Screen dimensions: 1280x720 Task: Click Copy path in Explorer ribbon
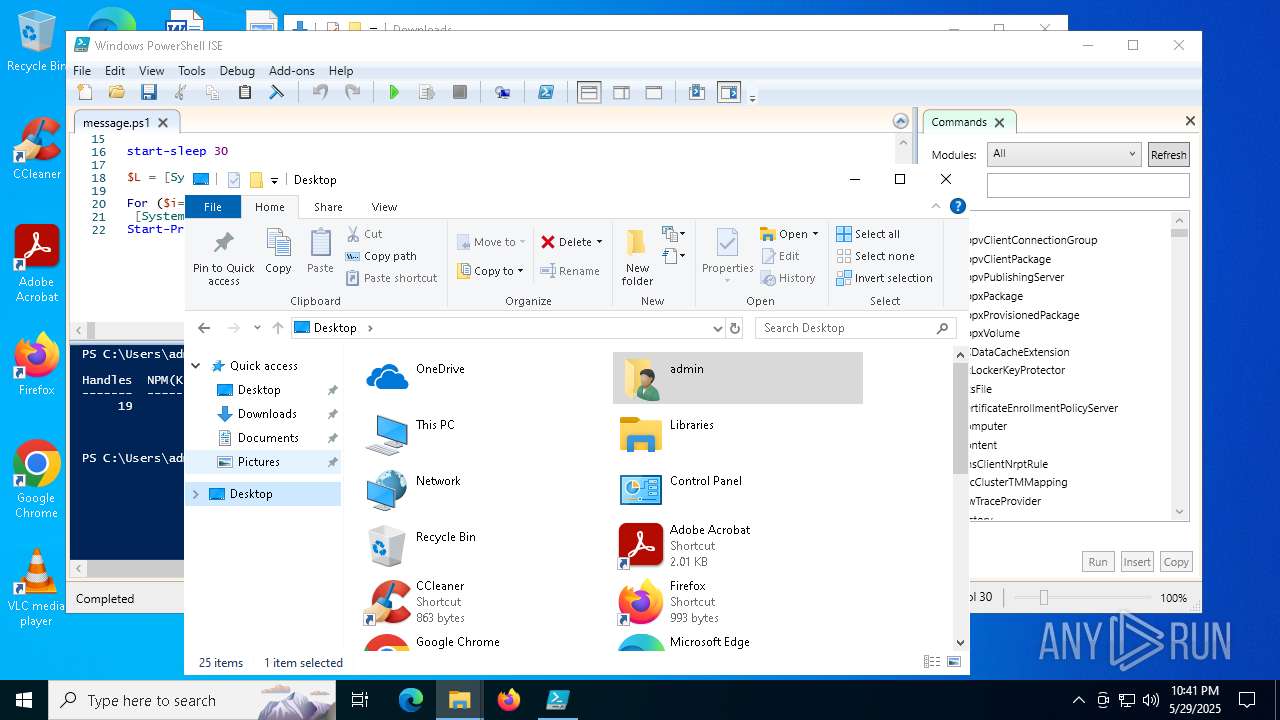(x=381, y=256)
